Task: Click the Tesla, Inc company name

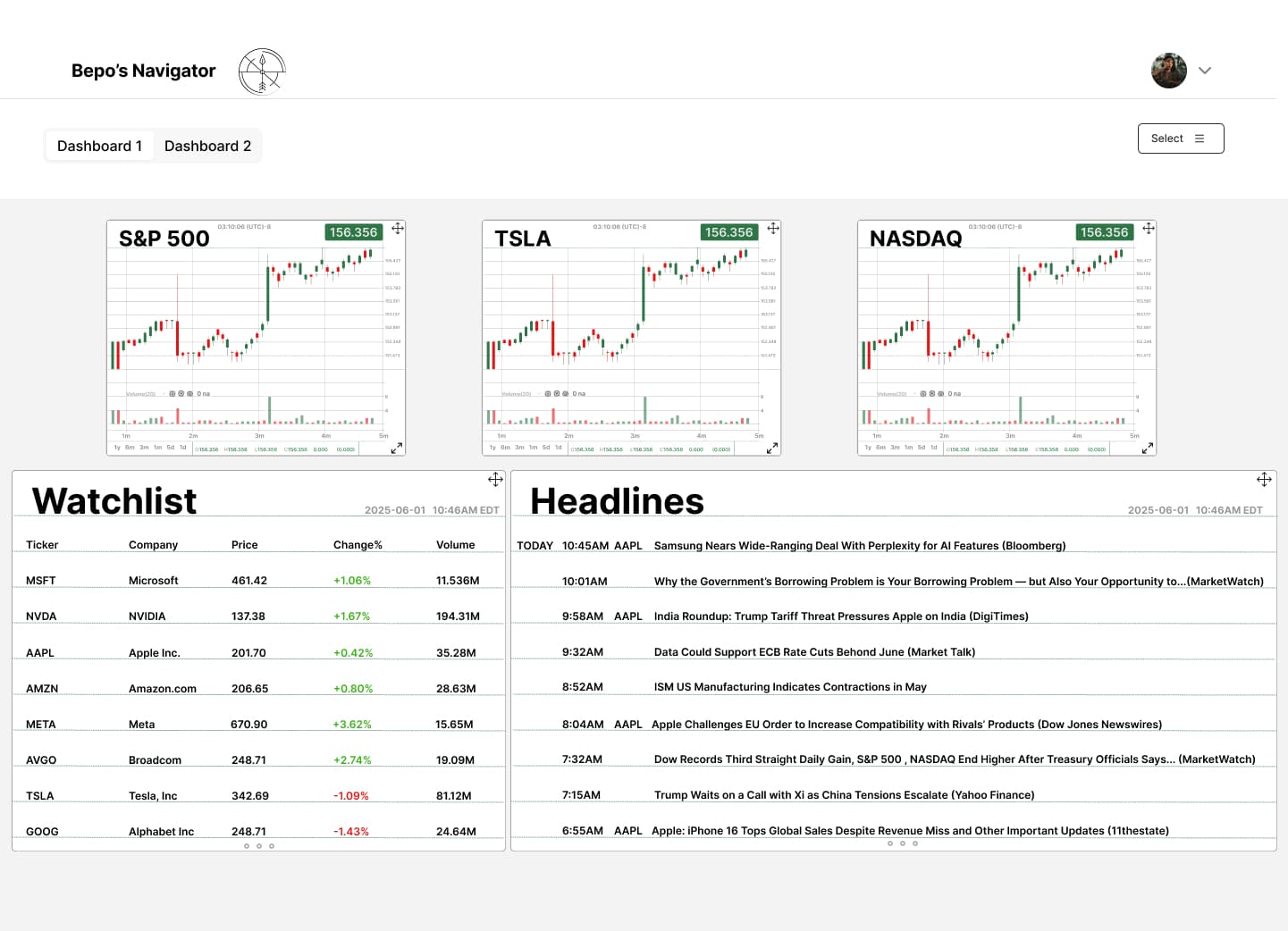Action: tap(153, 796)
